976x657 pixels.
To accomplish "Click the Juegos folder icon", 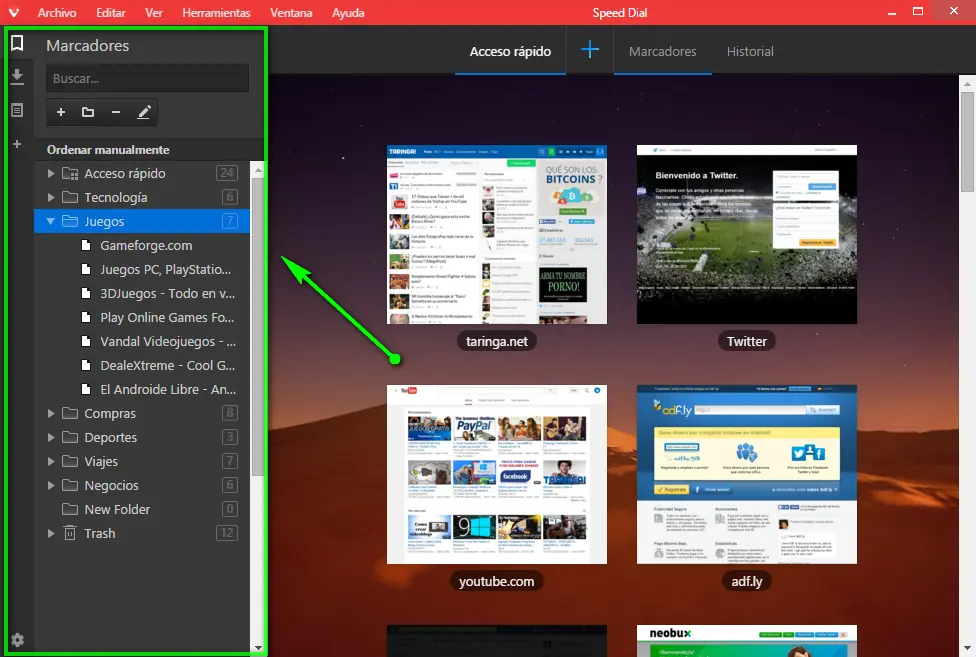I will pos(70,221).
